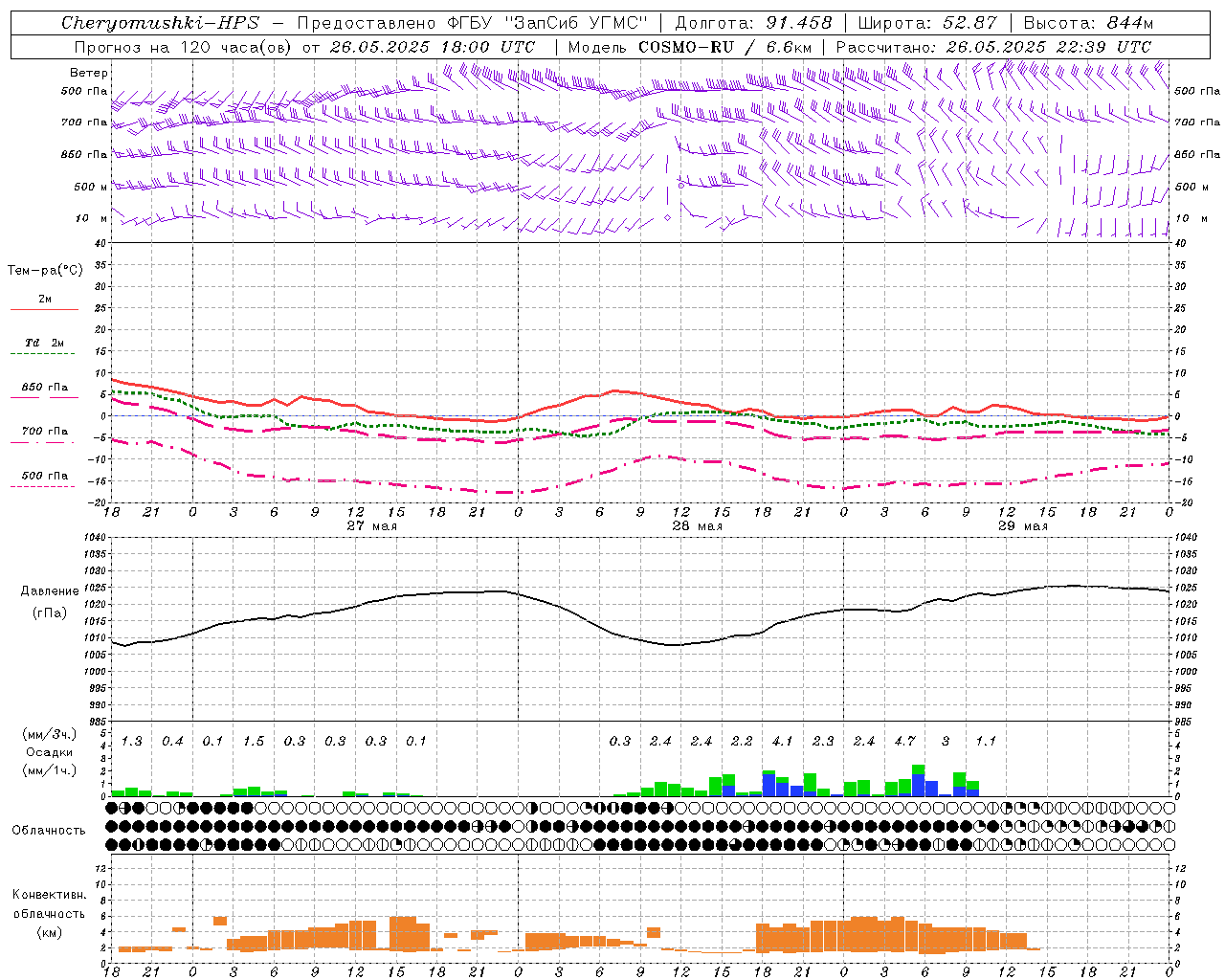Click the 1.1 precipitation total
The height and width of the screenshot is (980, 1225).
click(x=986, y=742)
